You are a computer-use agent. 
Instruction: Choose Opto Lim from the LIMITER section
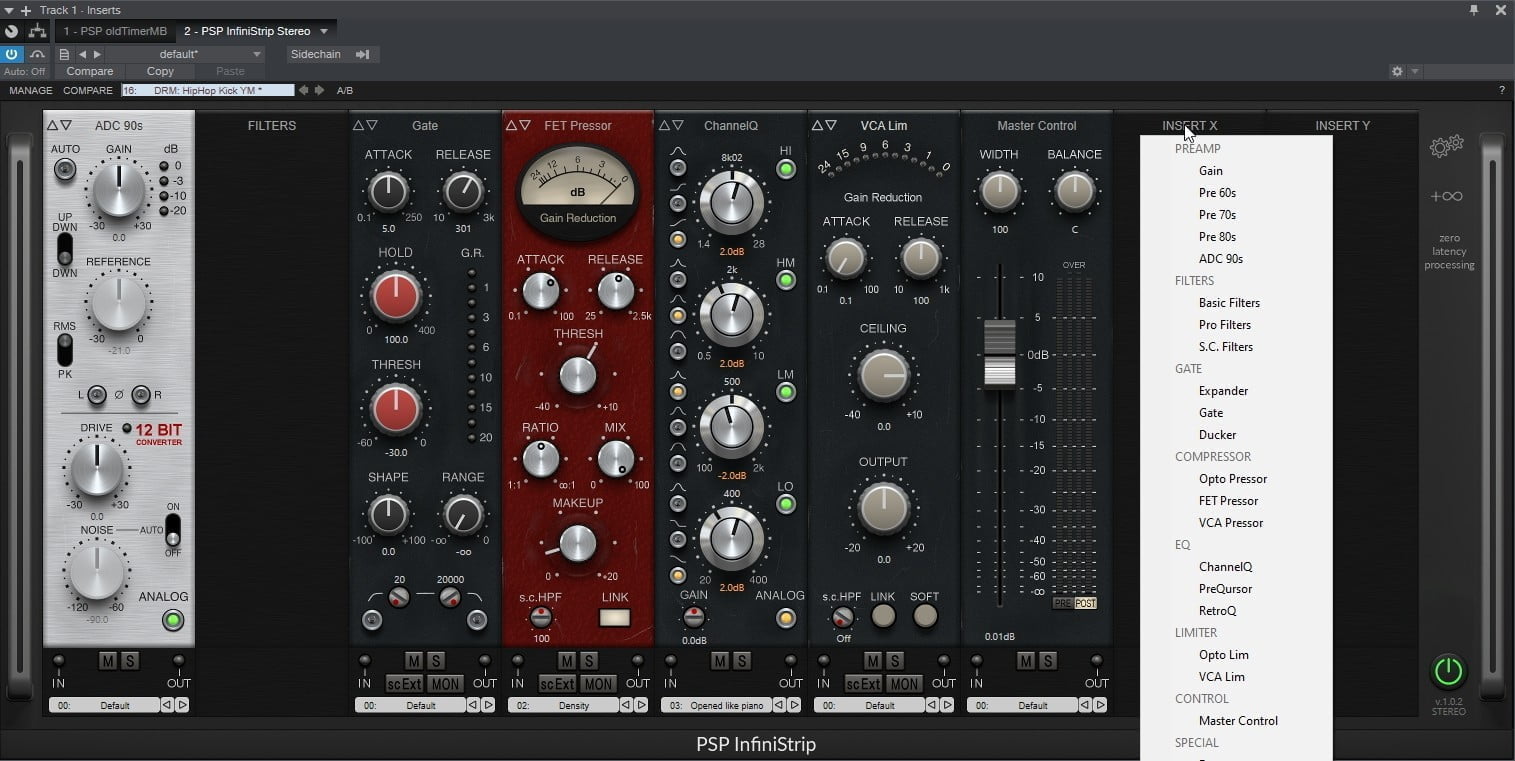pos(1224,655)
